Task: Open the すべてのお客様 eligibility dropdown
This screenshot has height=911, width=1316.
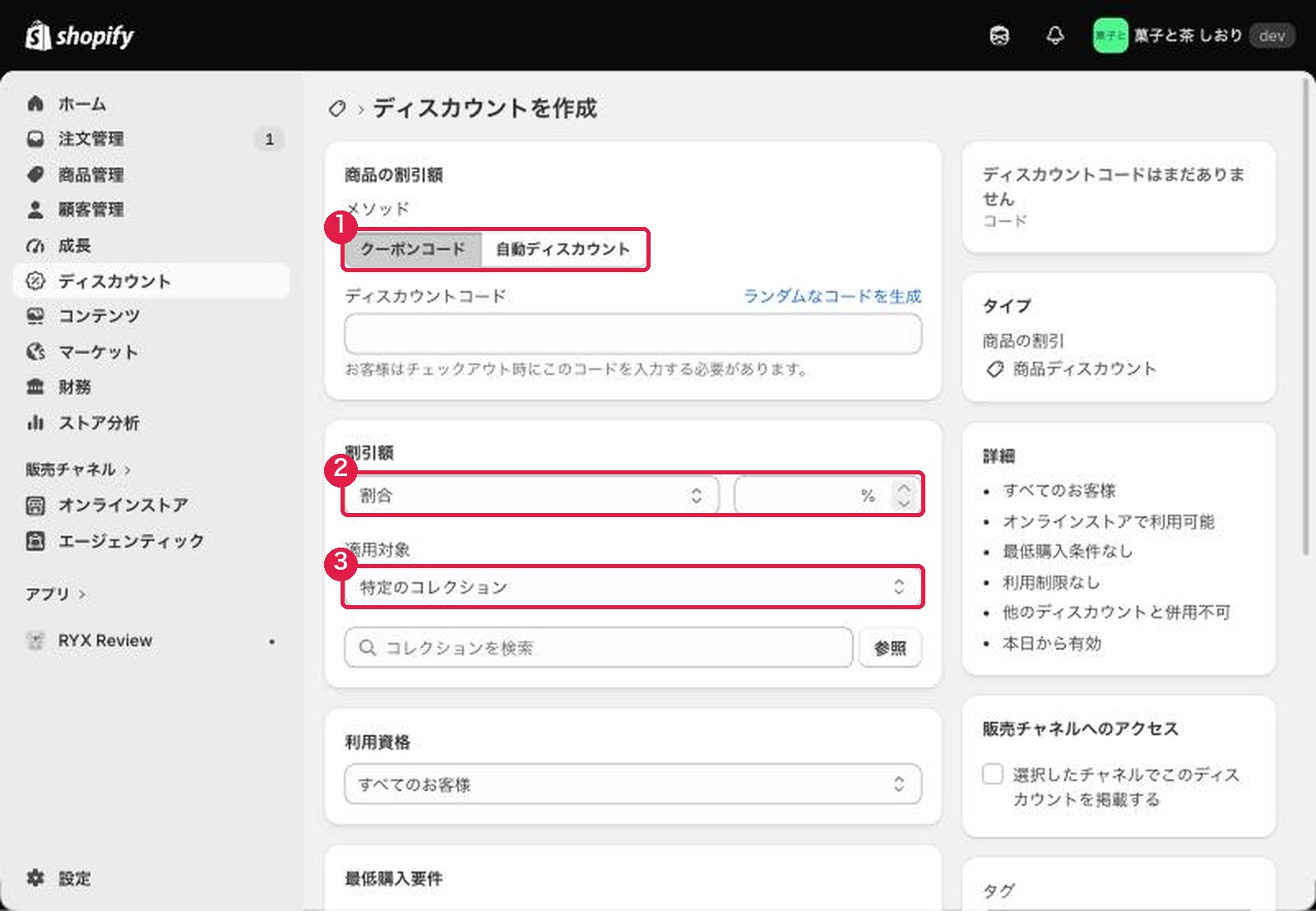Action: [633, 784]
